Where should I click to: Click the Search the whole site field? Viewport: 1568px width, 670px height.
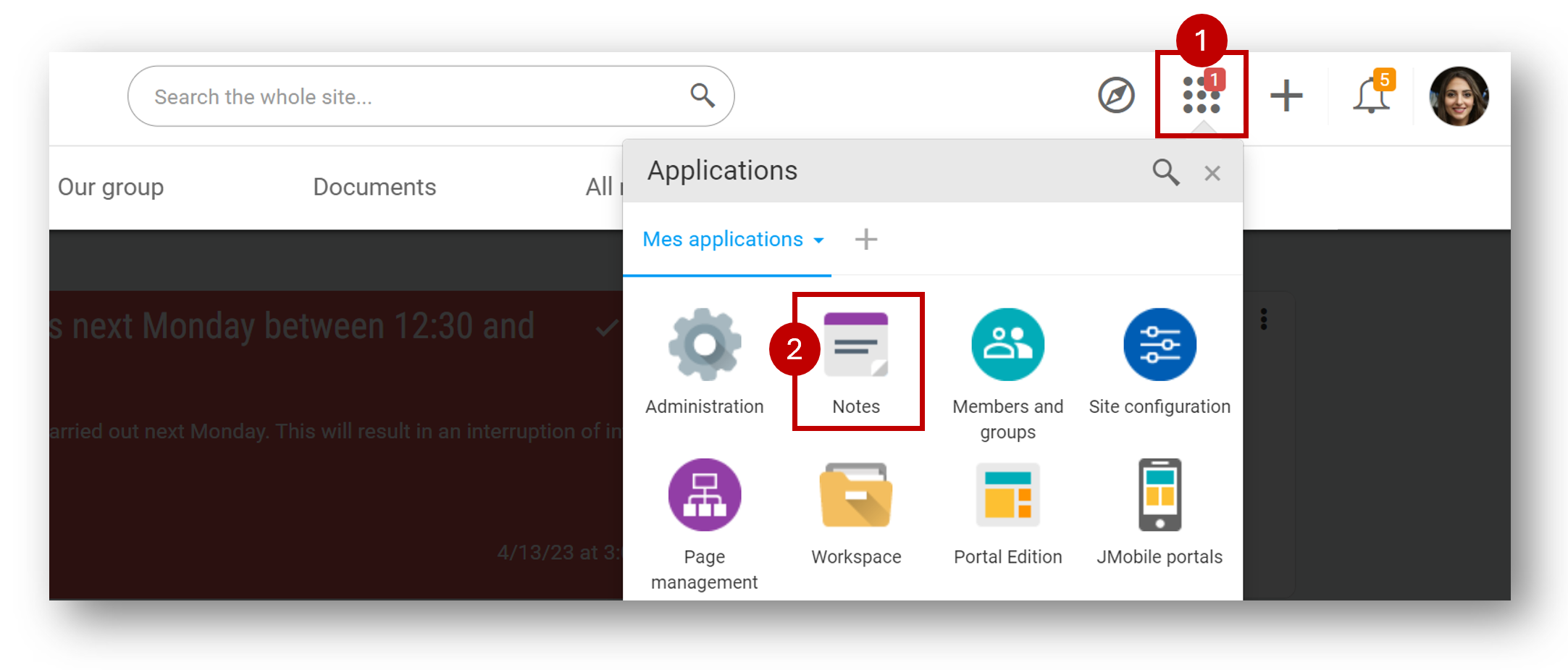[431, 96]
